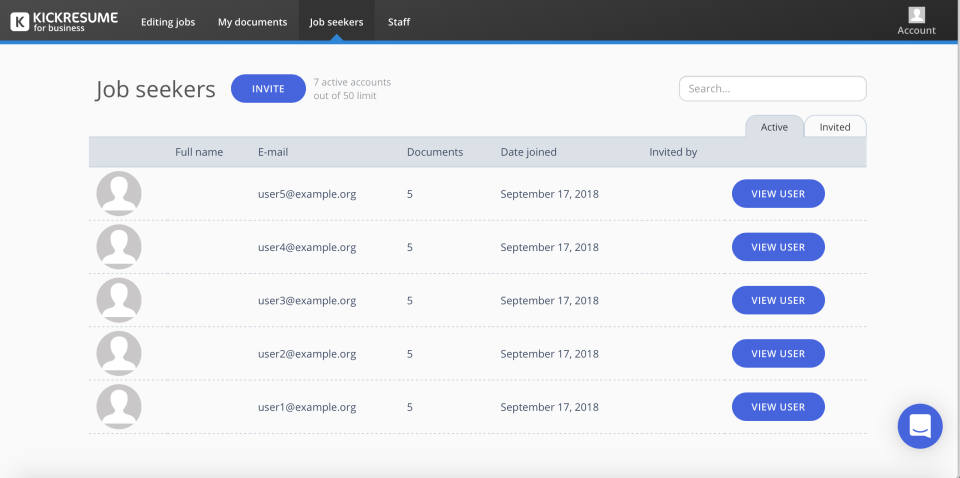
Task: Click avatar of user1@example.org
Action: point(119,406)
